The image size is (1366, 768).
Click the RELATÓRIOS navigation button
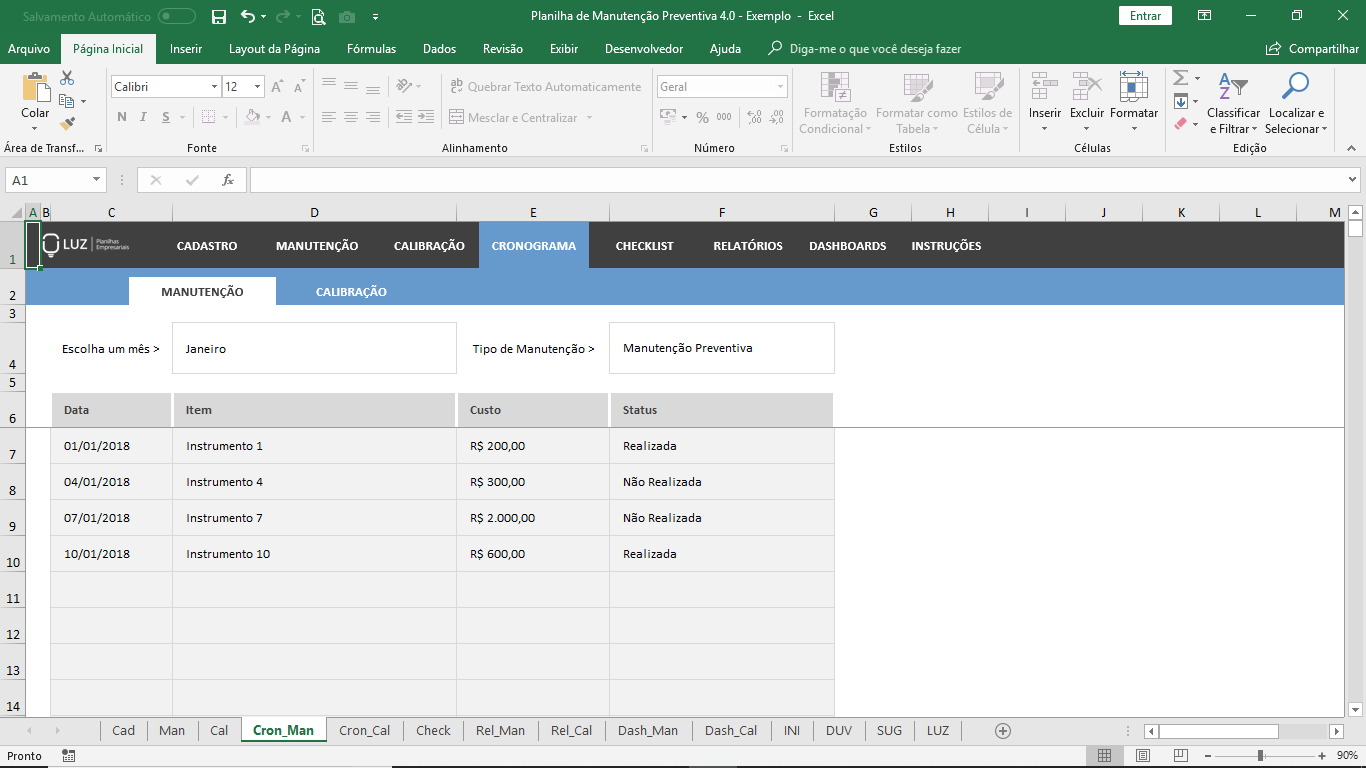coord(747,246)
